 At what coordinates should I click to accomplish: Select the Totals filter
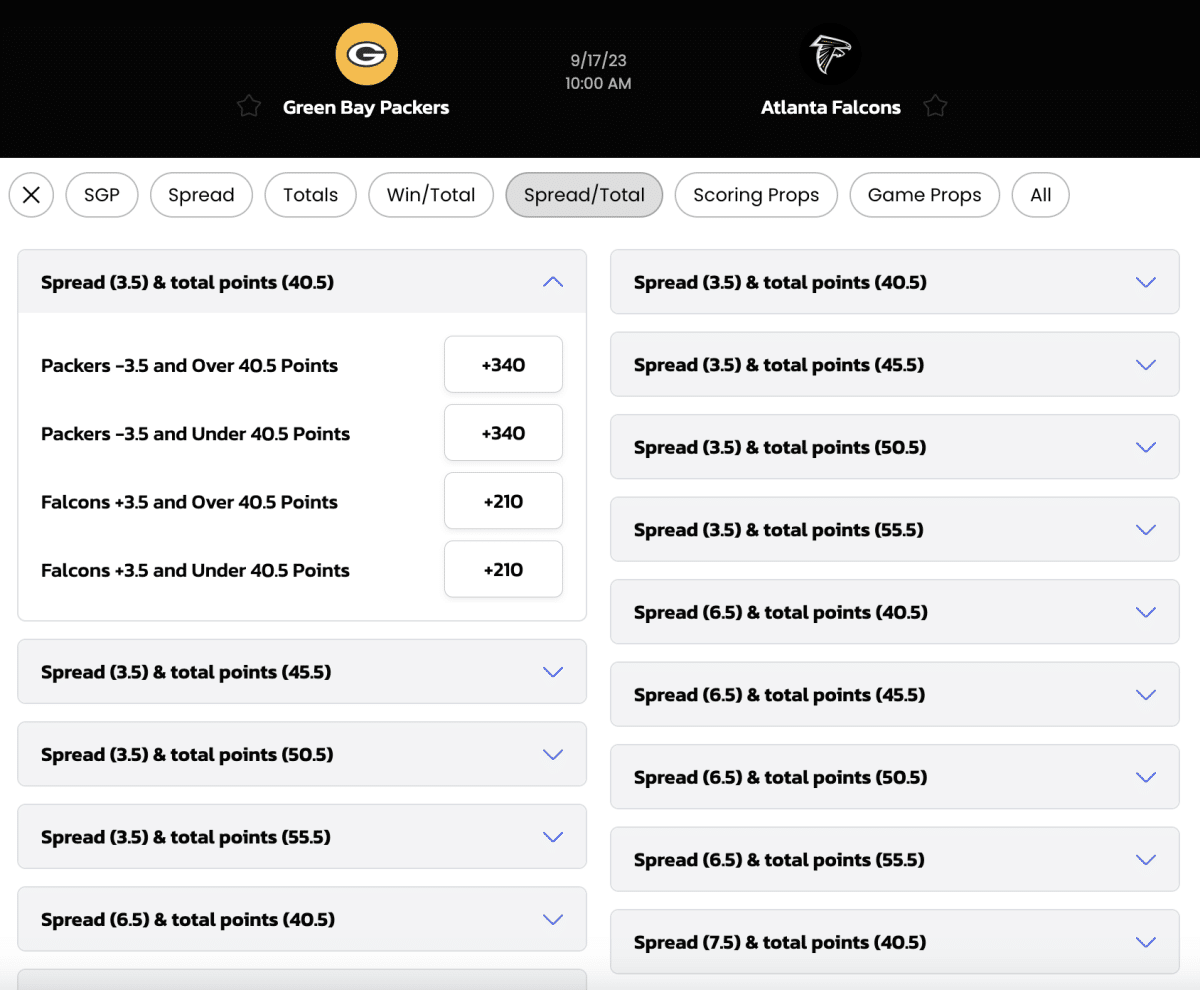click(310, 195)
